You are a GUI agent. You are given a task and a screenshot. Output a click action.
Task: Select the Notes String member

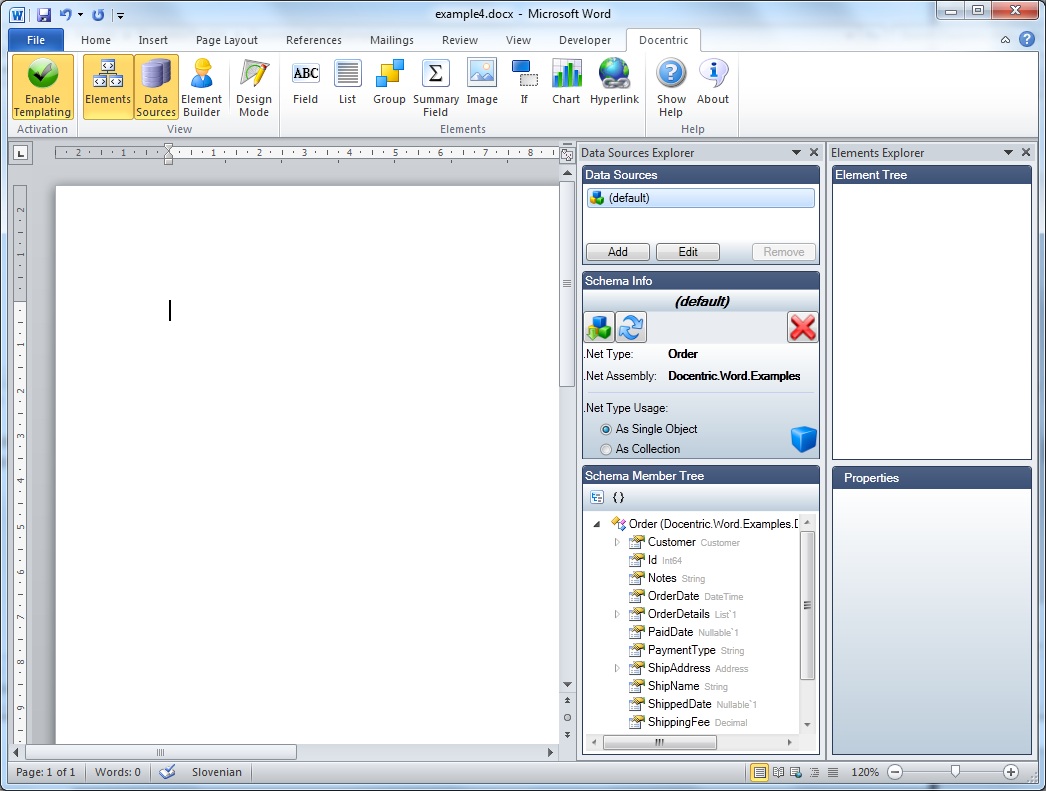[668, 578]
